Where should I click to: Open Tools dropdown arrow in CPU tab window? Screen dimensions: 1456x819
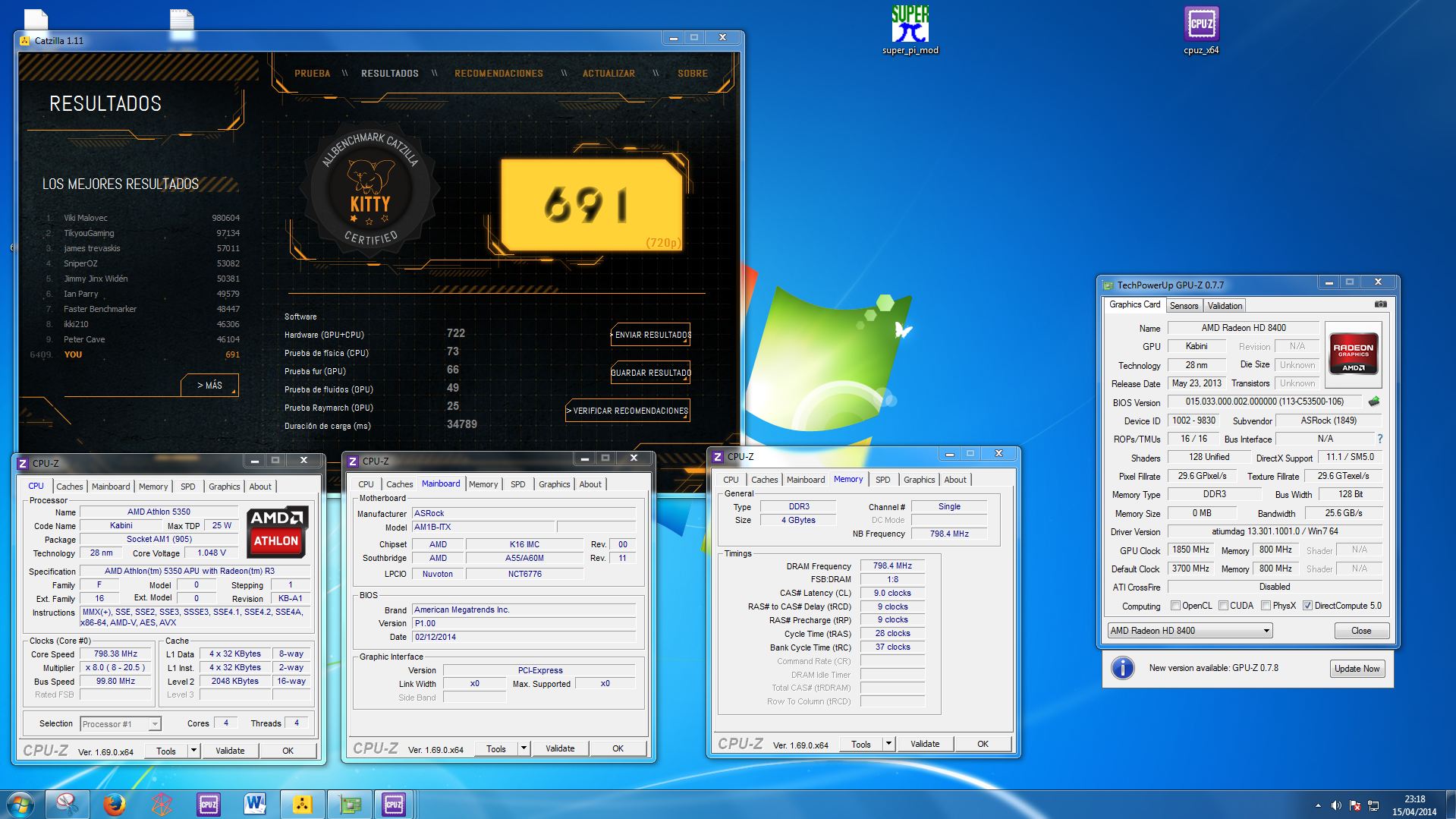click(x=193, y=751)
